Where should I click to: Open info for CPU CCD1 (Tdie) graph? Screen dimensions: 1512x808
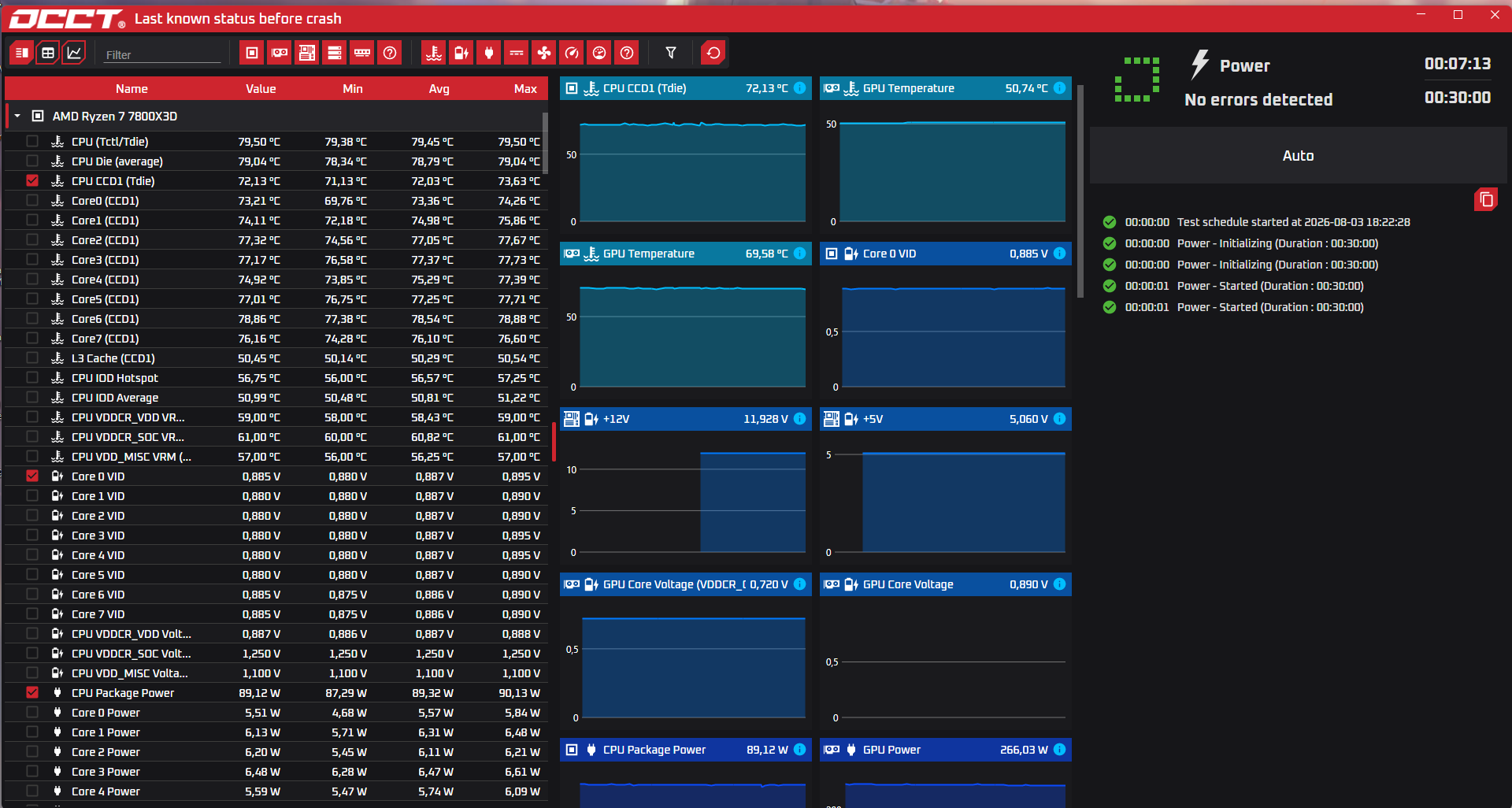point(800,88)
